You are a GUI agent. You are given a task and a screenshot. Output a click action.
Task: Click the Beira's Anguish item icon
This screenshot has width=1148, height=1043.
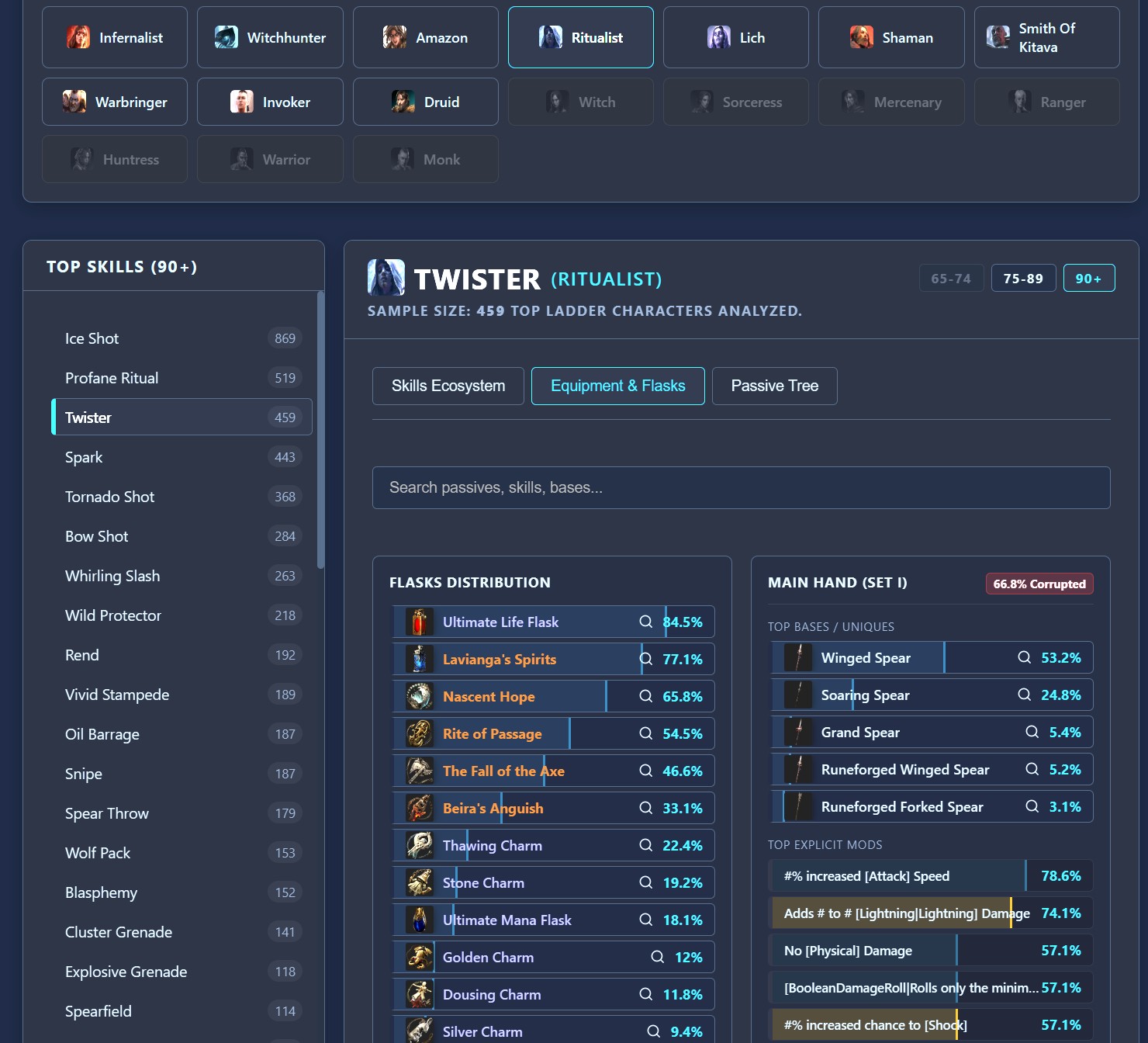(420, 808)
